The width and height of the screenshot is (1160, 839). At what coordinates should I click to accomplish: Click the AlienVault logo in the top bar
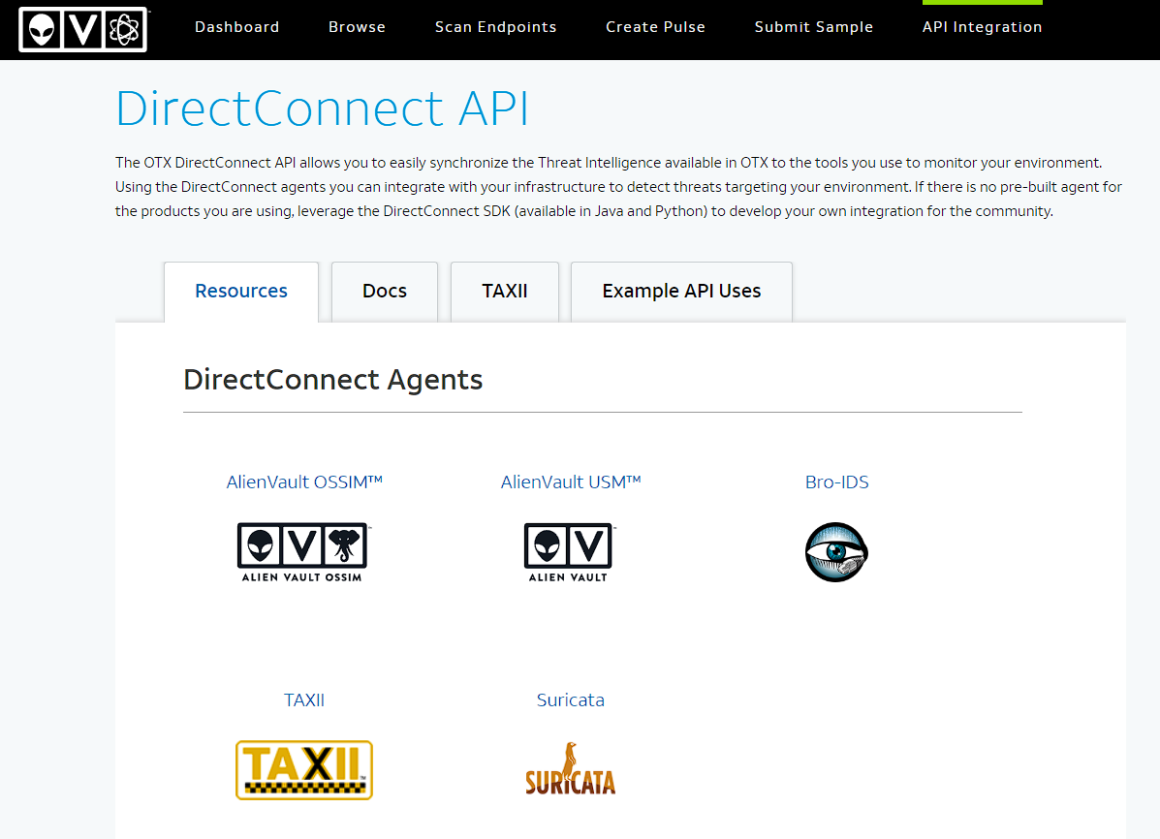(83, 29)
